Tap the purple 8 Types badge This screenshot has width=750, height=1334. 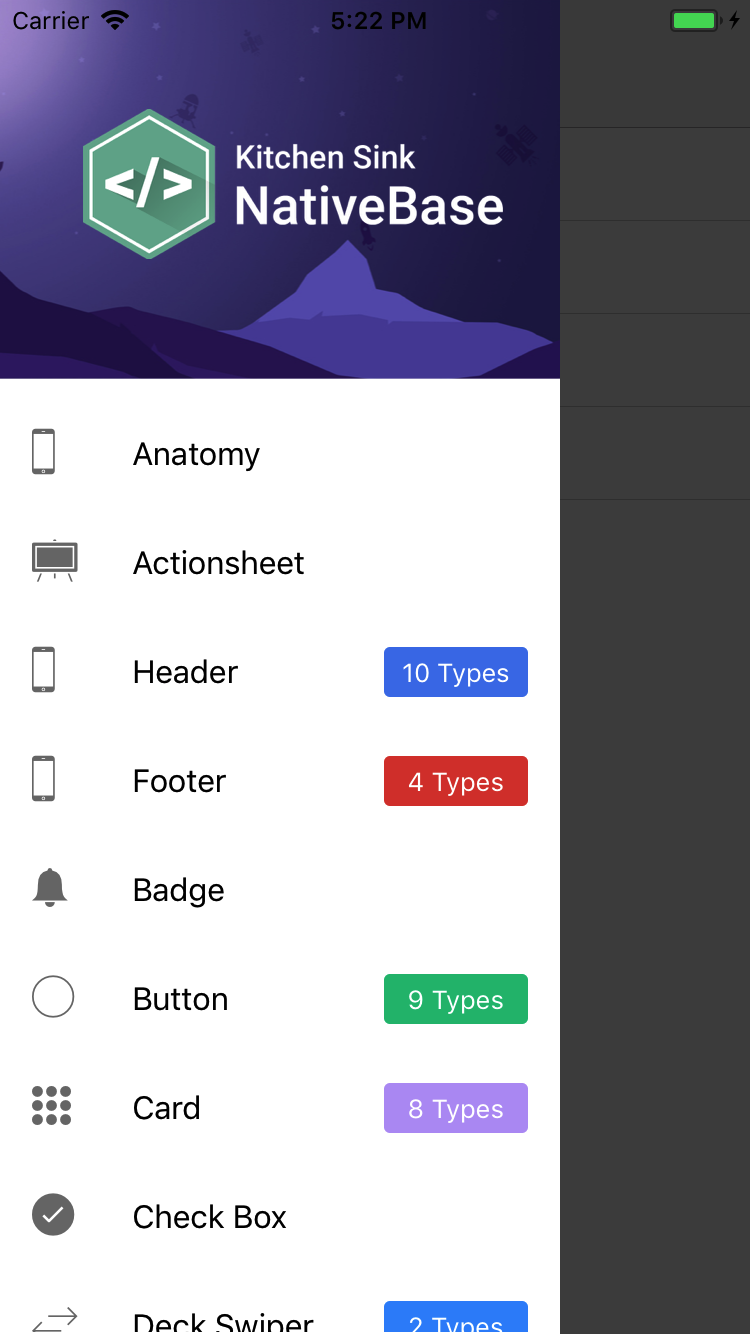point(456,1108)
